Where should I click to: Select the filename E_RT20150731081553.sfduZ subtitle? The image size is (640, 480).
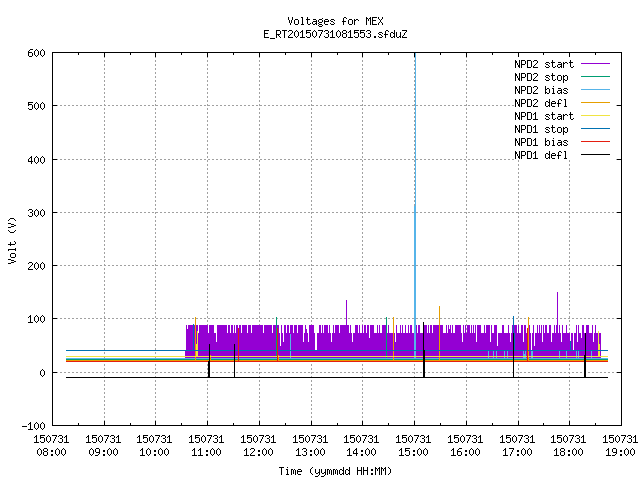[x=335, y=34]
